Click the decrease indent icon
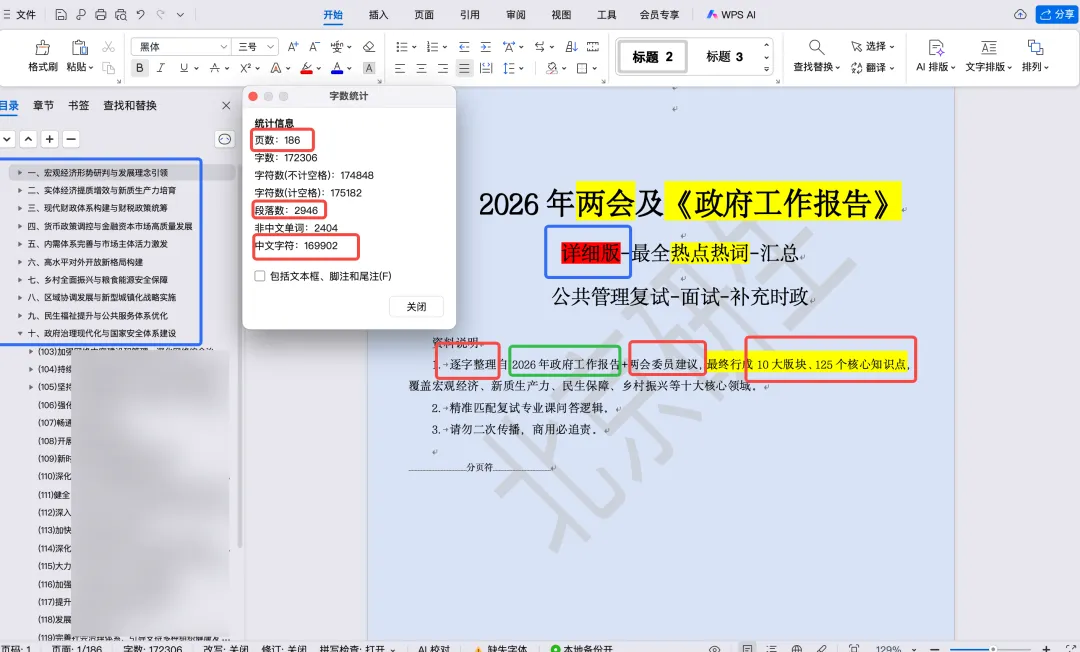The image size is (1080, 652). pos(464,47)
